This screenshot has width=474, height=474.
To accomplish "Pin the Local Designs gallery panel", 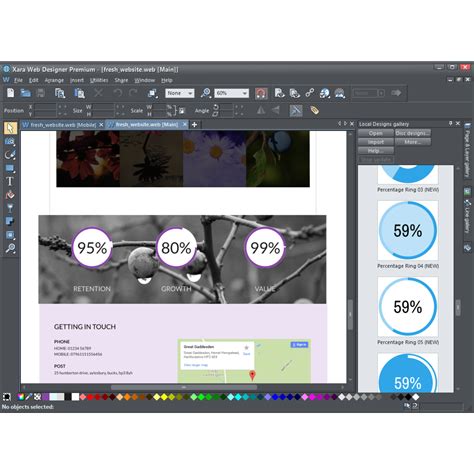I will (450, 123).
